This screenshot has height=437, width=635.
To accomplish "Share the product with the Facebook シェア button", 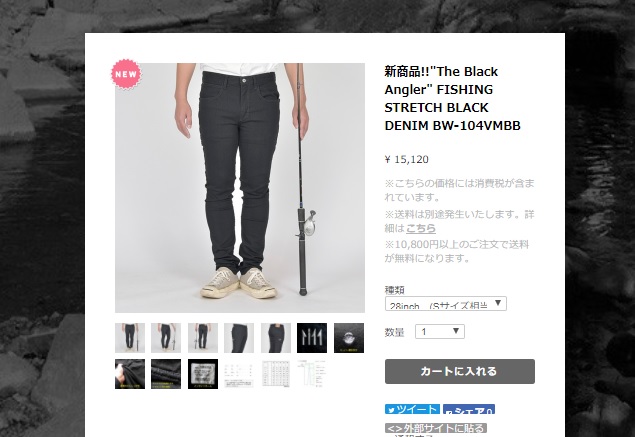I will point(469,409).
